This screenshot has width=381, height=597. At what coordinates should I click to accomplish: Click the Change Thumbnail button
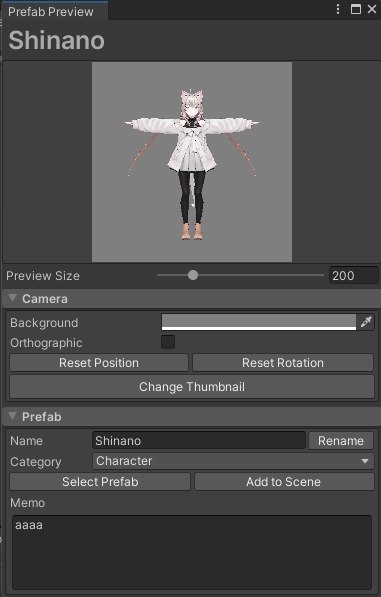pos(192,387)
